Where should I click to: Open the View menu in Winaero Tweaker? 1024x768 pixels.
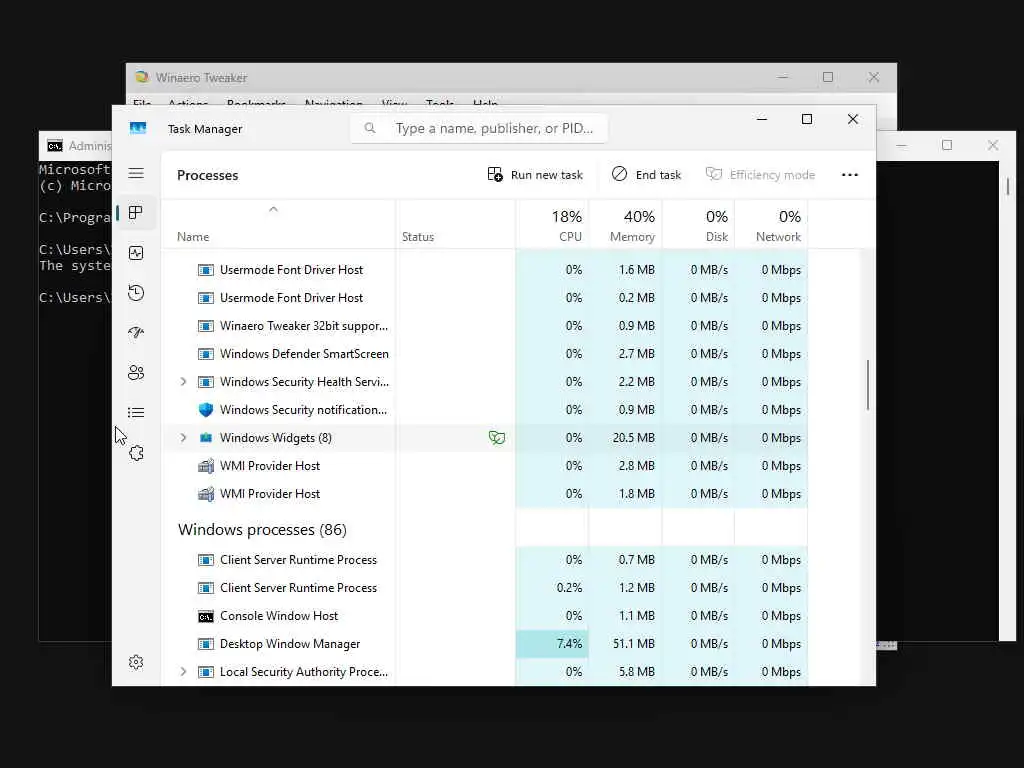(x=394, y=103)
